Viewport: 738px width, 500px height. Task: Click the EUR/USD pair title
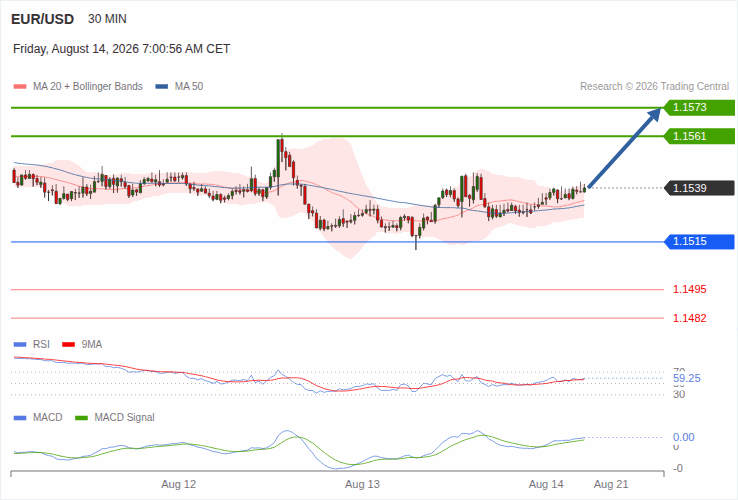42,19
